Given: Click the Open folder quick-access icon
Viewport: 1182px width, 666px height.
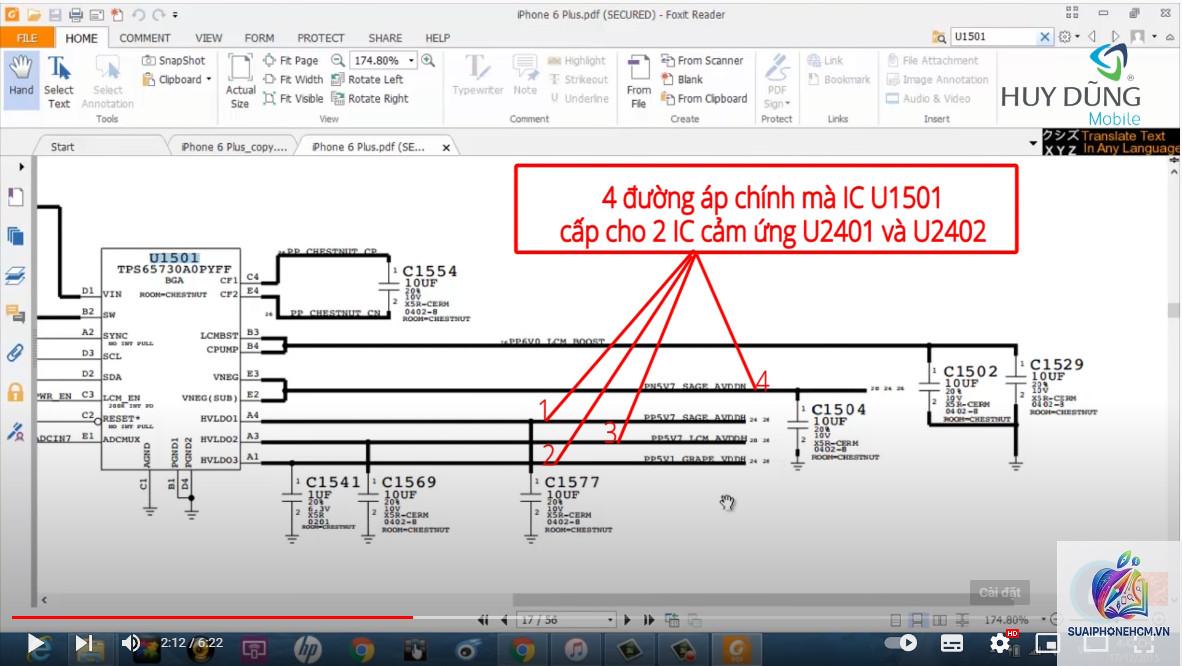Looking at the screenshot, I should [x=34, y=14].
